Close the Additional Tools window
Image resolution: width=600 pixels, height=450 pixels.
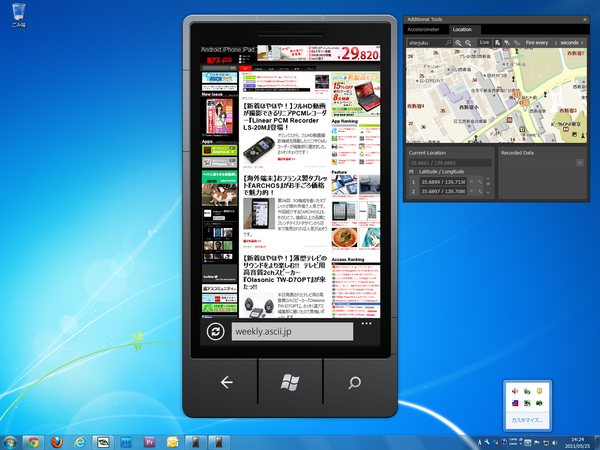point(585,19)
